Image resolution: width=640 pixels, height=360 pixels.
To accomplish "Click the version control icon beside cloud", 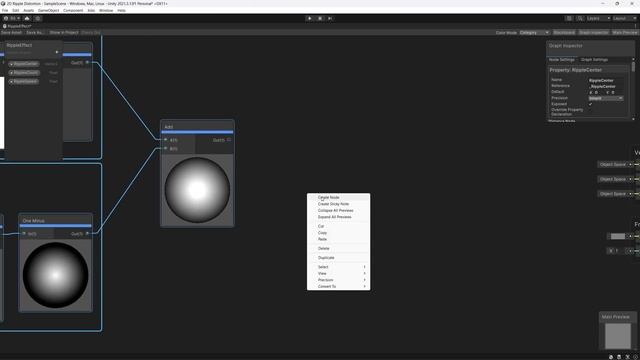I will [38, 18].
